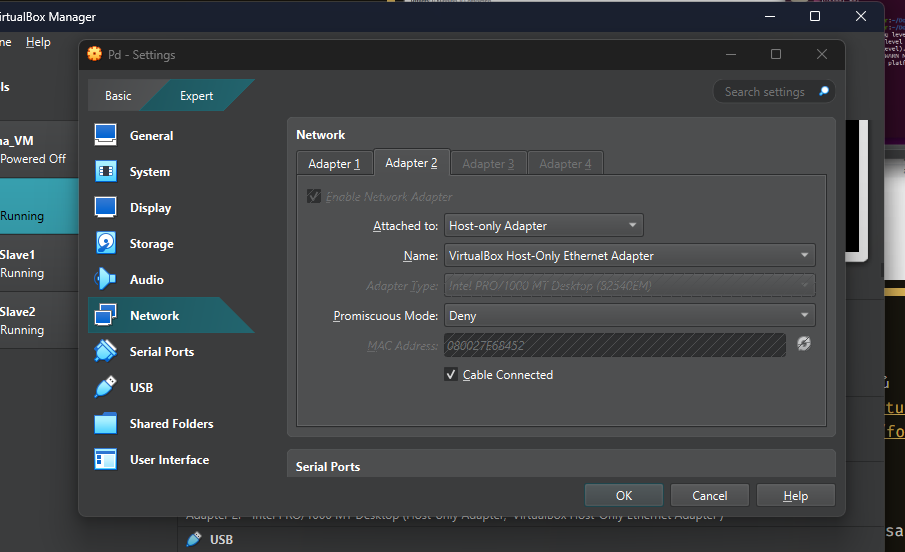This screenshot has width=905, height=552.
Task: Select the Storage disk icon
Action: coord(106,244)
